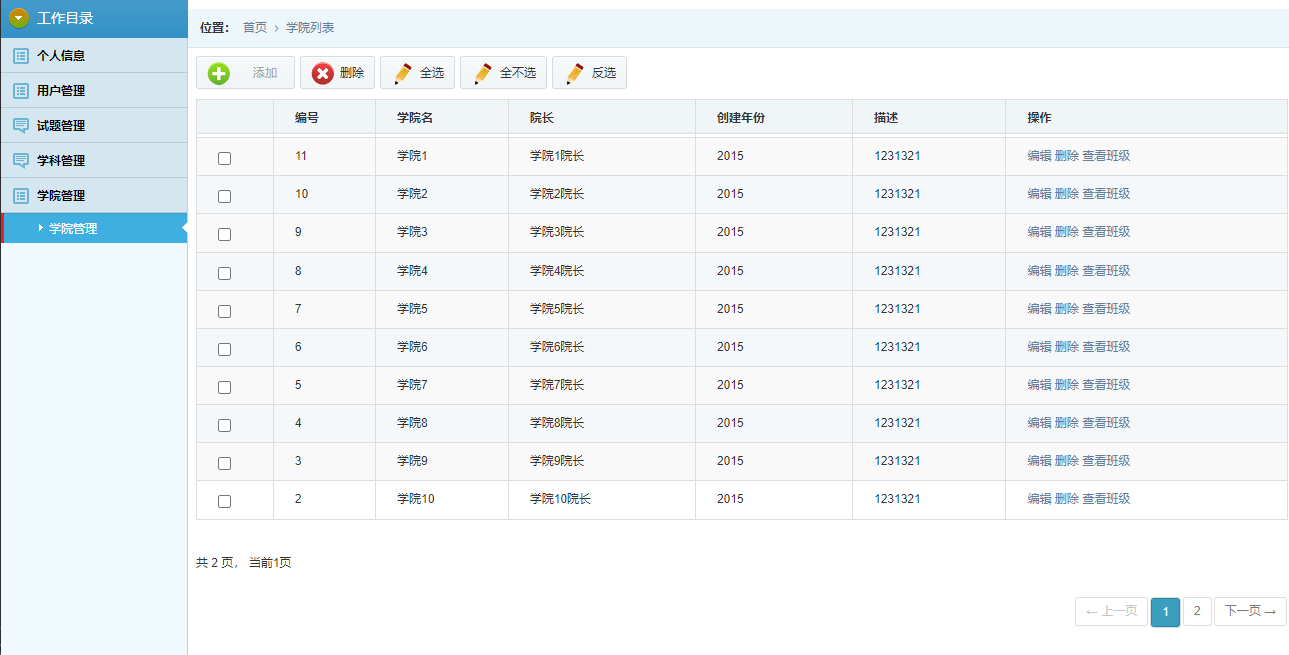Open the 学院管理 submenu item
Image resolution: width=1289 pixels, height=655 pixels.
[x=94, y=228]
